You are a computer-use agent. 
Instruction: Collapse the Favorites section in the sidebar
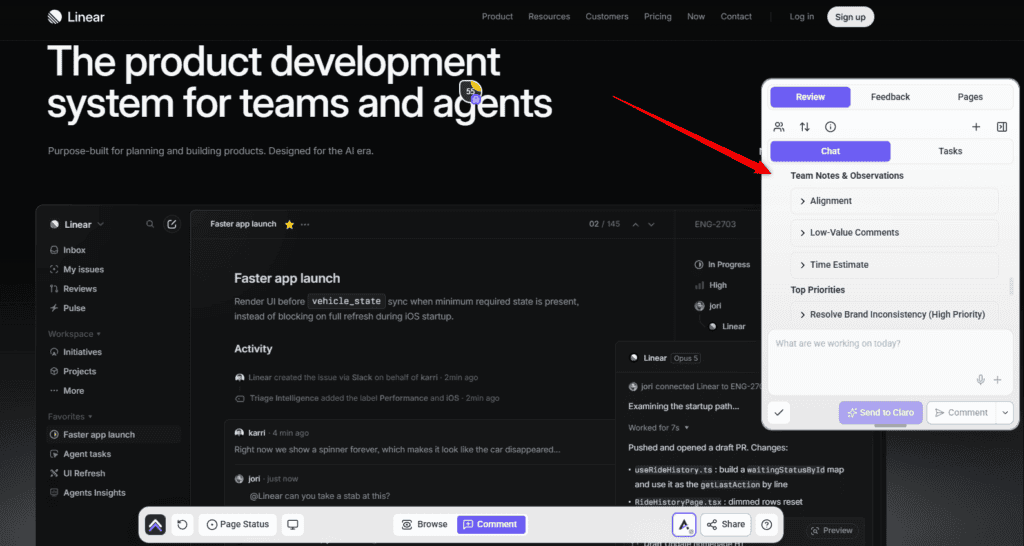coord(70,416)
